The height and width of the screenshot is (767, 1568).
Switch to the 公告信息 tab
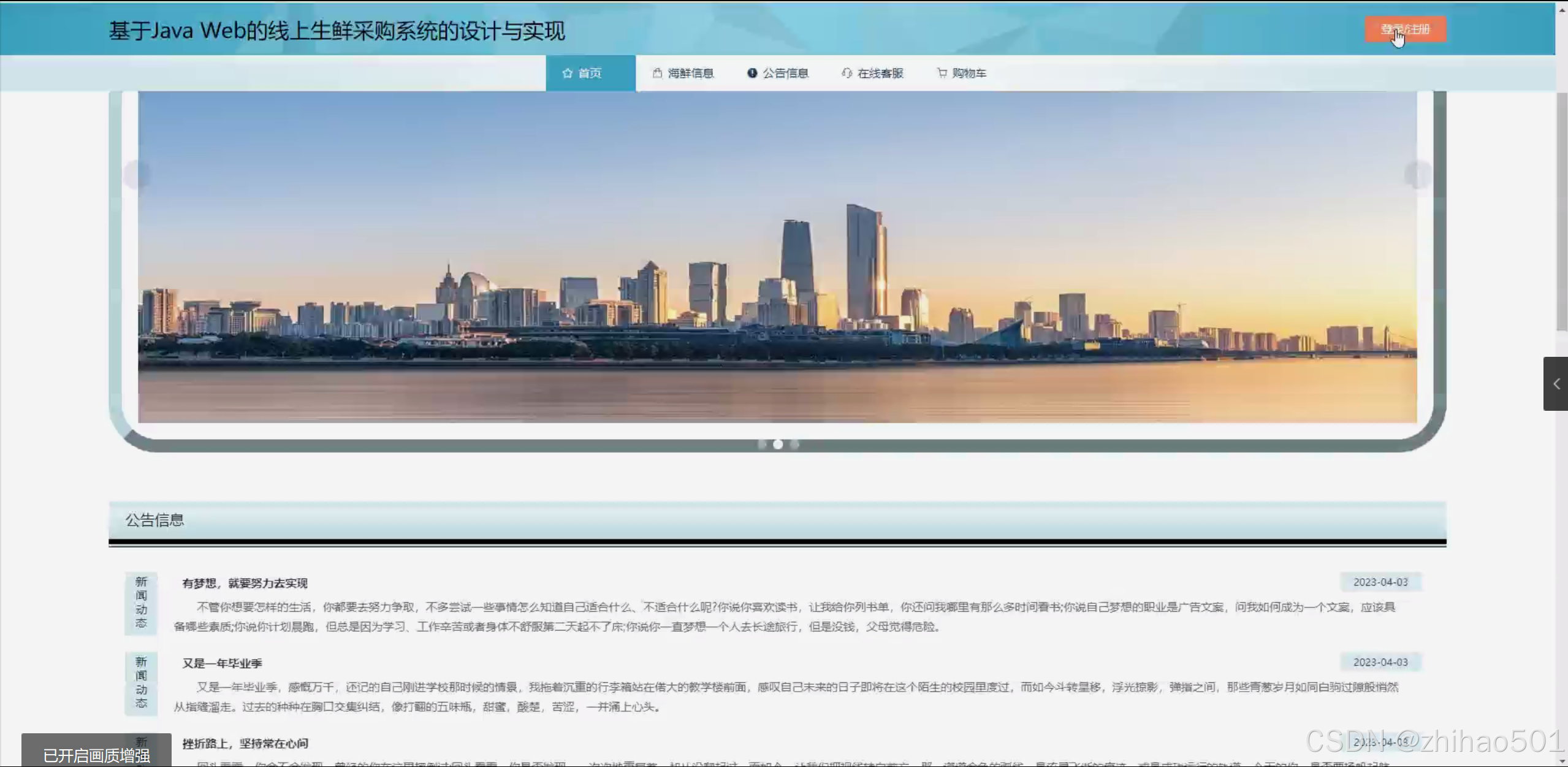pos(786,73)
